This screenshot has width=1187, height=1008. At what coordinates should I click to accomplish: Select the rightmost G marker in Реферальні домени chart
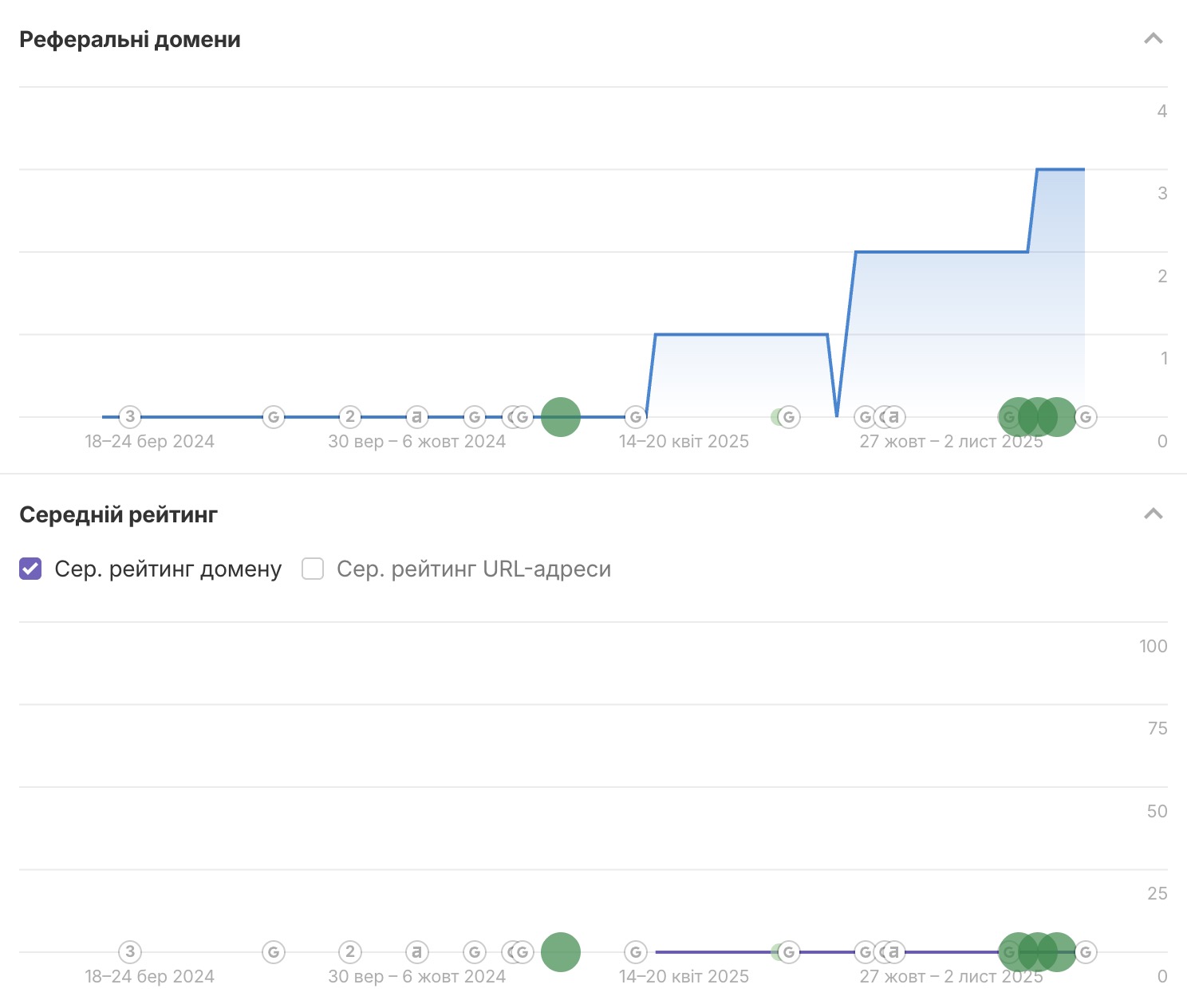tap(1086, 416)
